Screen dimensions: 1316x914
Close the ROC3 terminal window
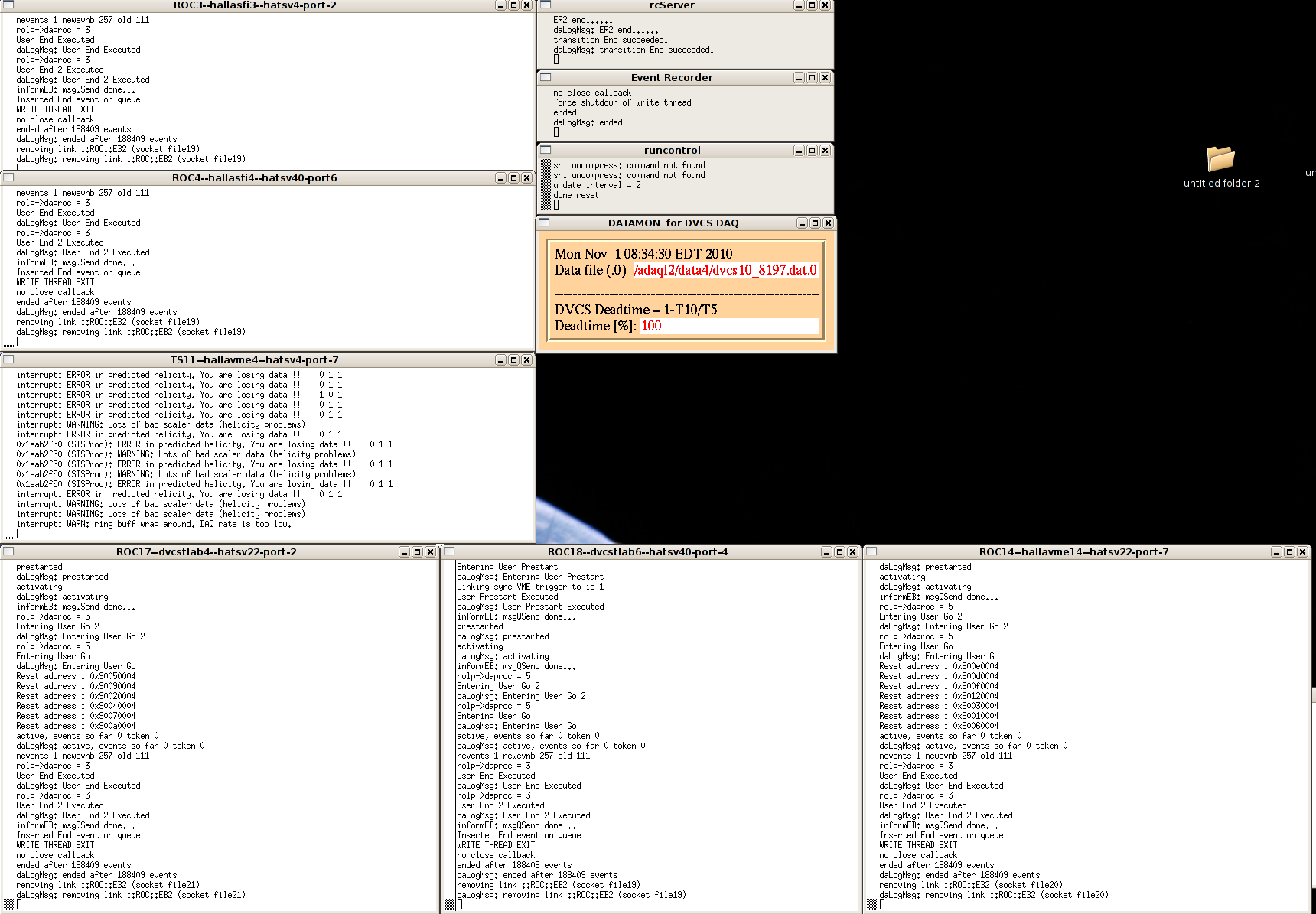[526, 5]
